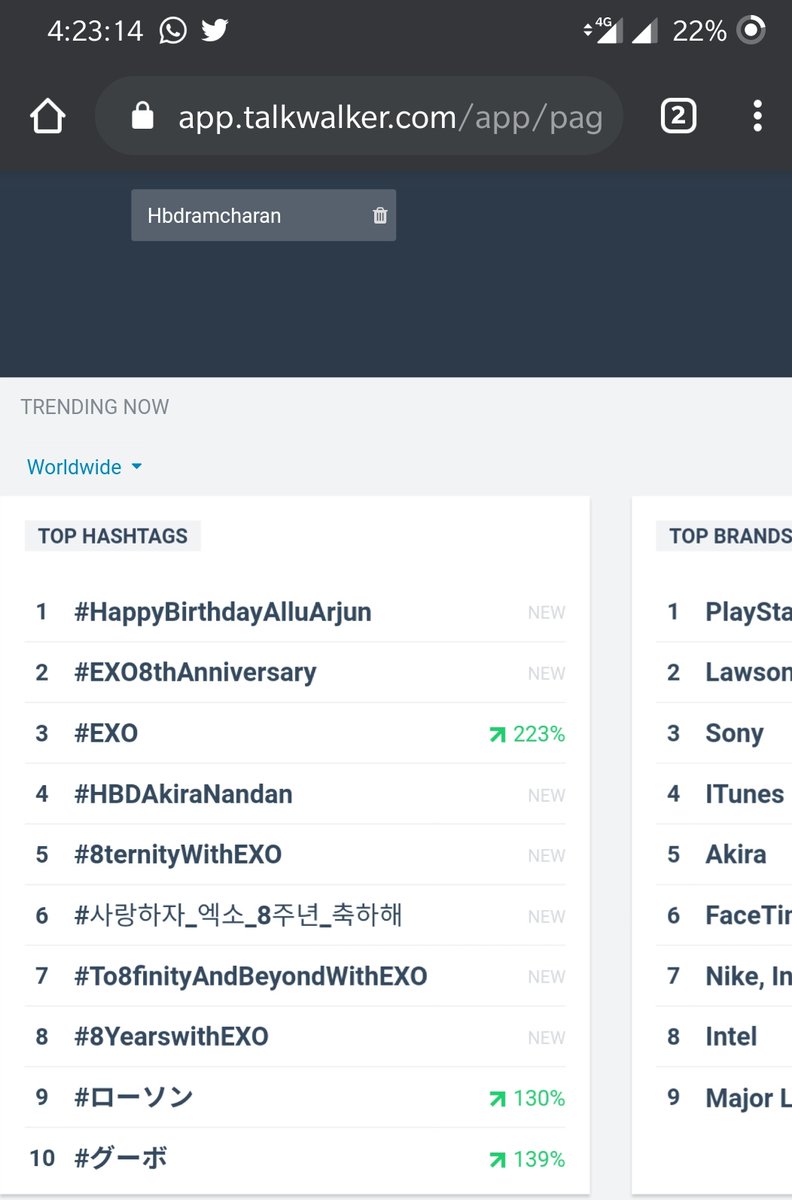Click the green arrow next to 130%

497,1099
